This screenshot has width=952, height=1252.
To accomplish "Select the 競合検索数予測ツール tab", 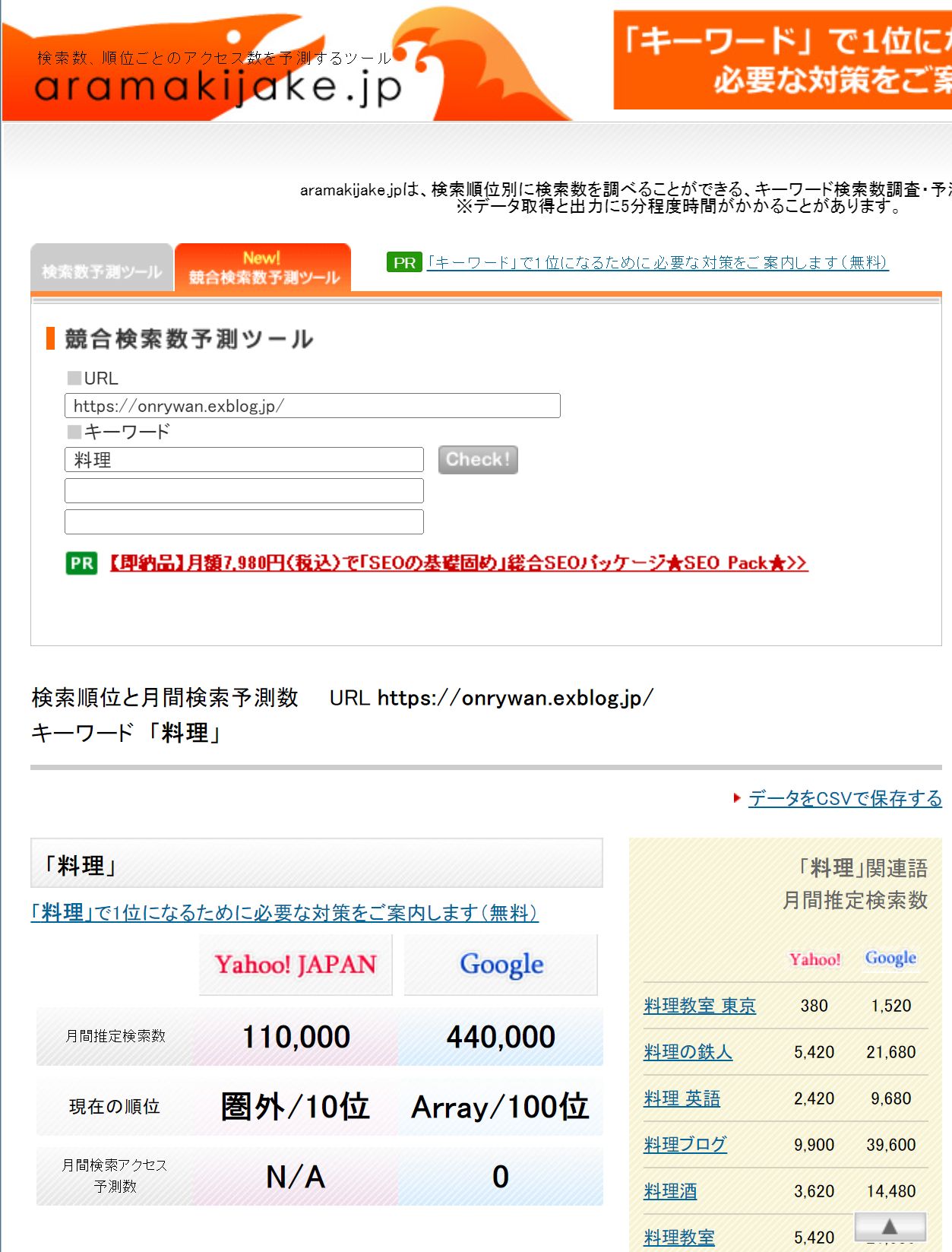I will [x=264, y=268].
